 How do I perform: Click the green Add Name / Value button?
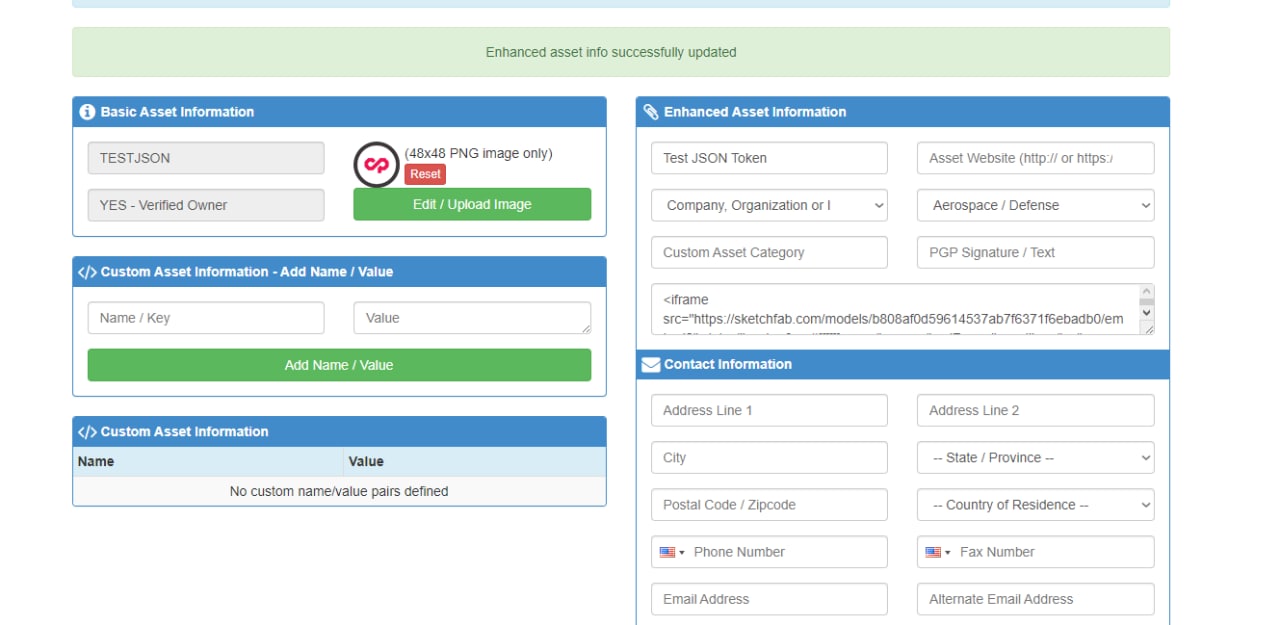(339, 365)
